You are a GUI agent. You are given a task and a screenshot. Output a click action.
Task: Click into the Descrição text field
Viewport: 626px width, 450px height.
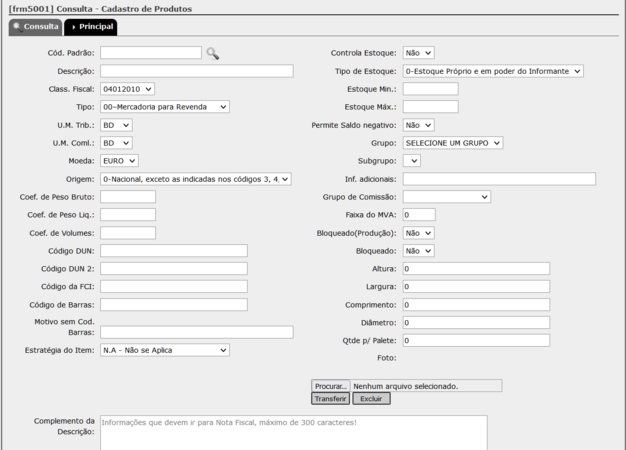click(x=197, y=71)
